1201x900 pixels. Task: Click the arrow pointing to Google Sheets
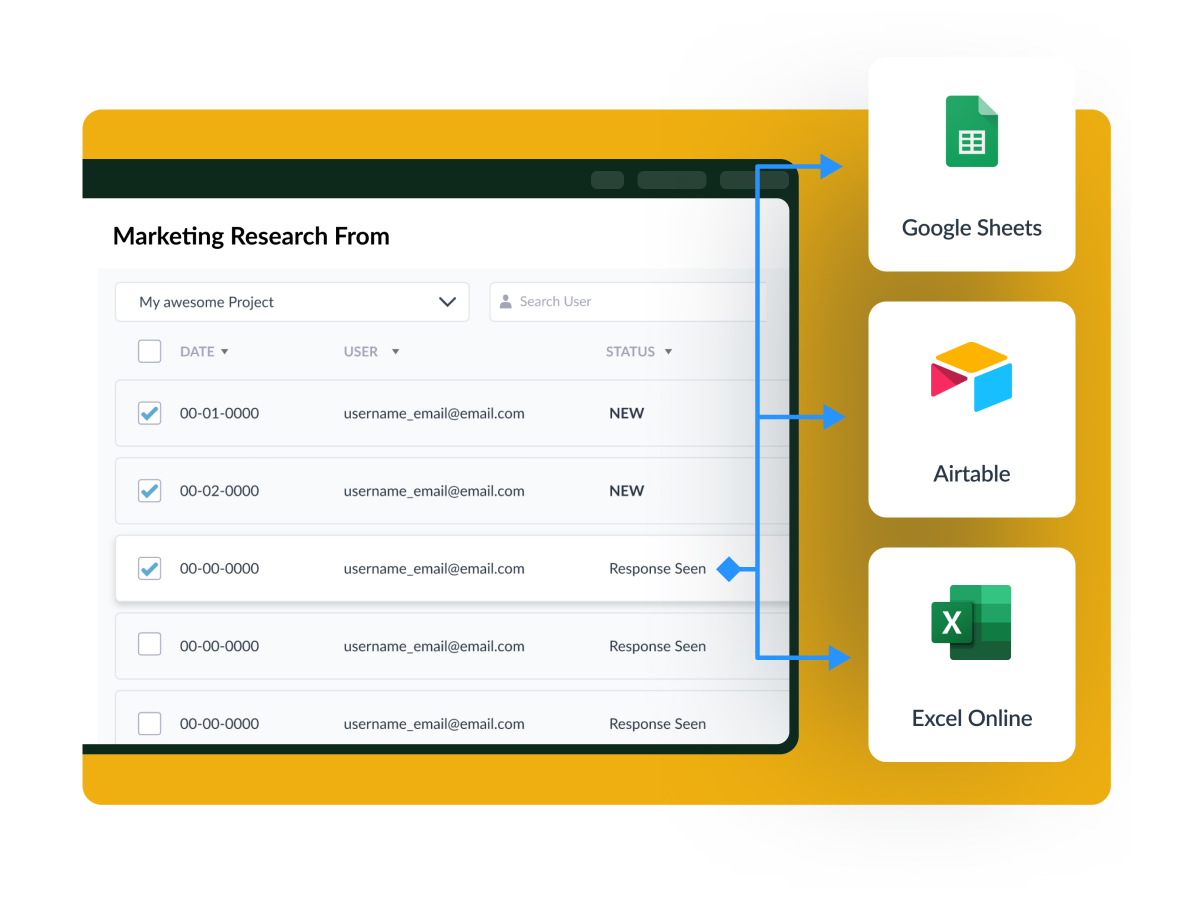[x=831, y=167]
